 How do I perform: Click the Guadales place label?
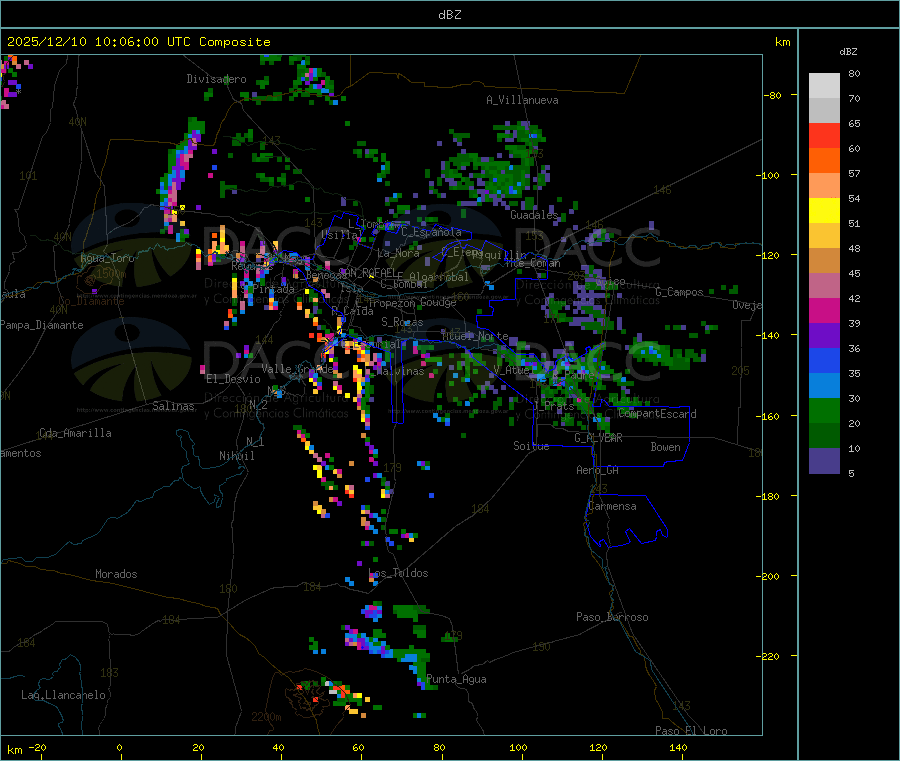click(534, 215)
